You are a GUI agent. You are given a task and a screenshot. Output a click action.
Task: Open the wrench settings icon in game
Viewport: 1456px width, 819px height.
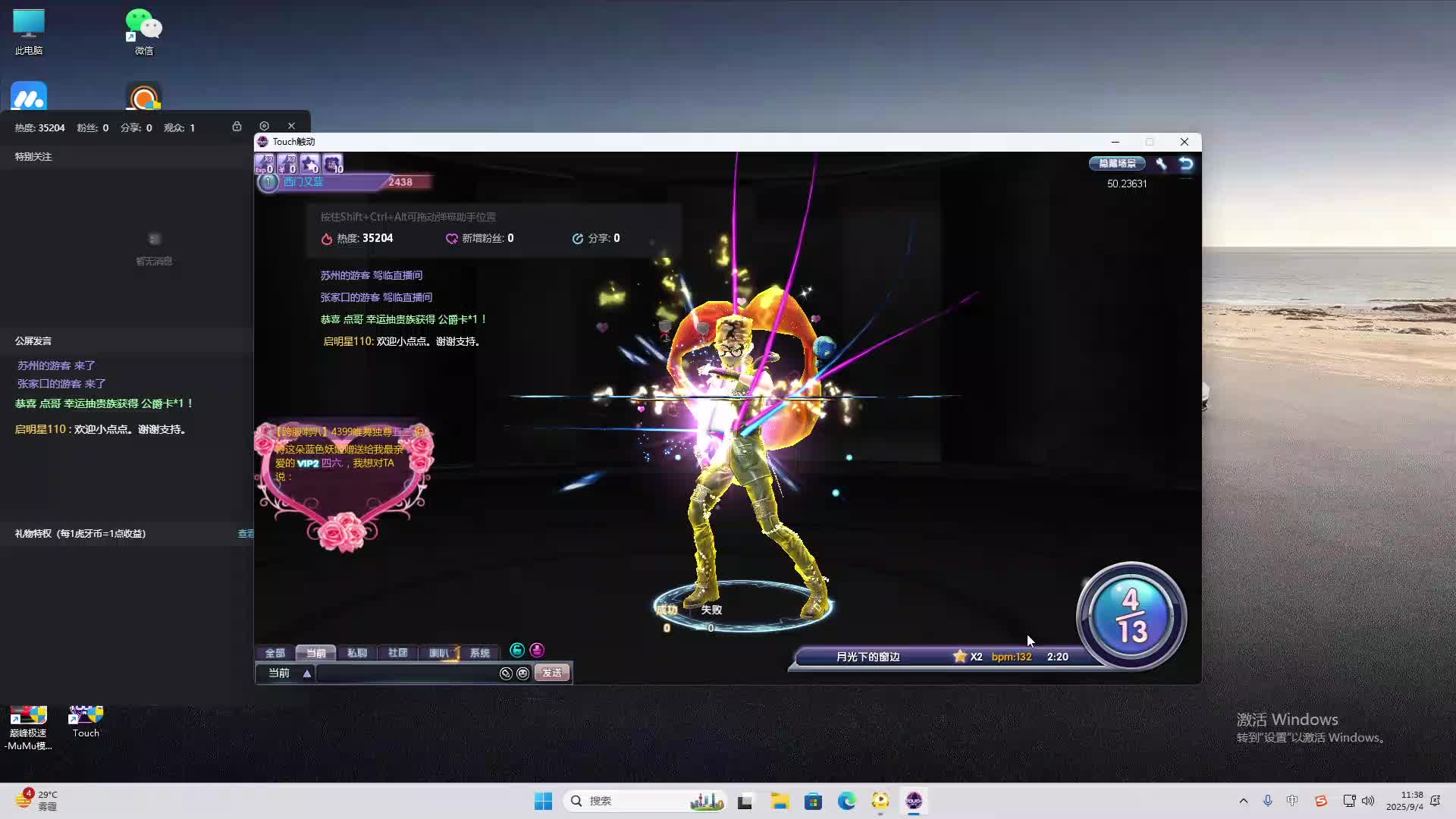point(1161,164)
